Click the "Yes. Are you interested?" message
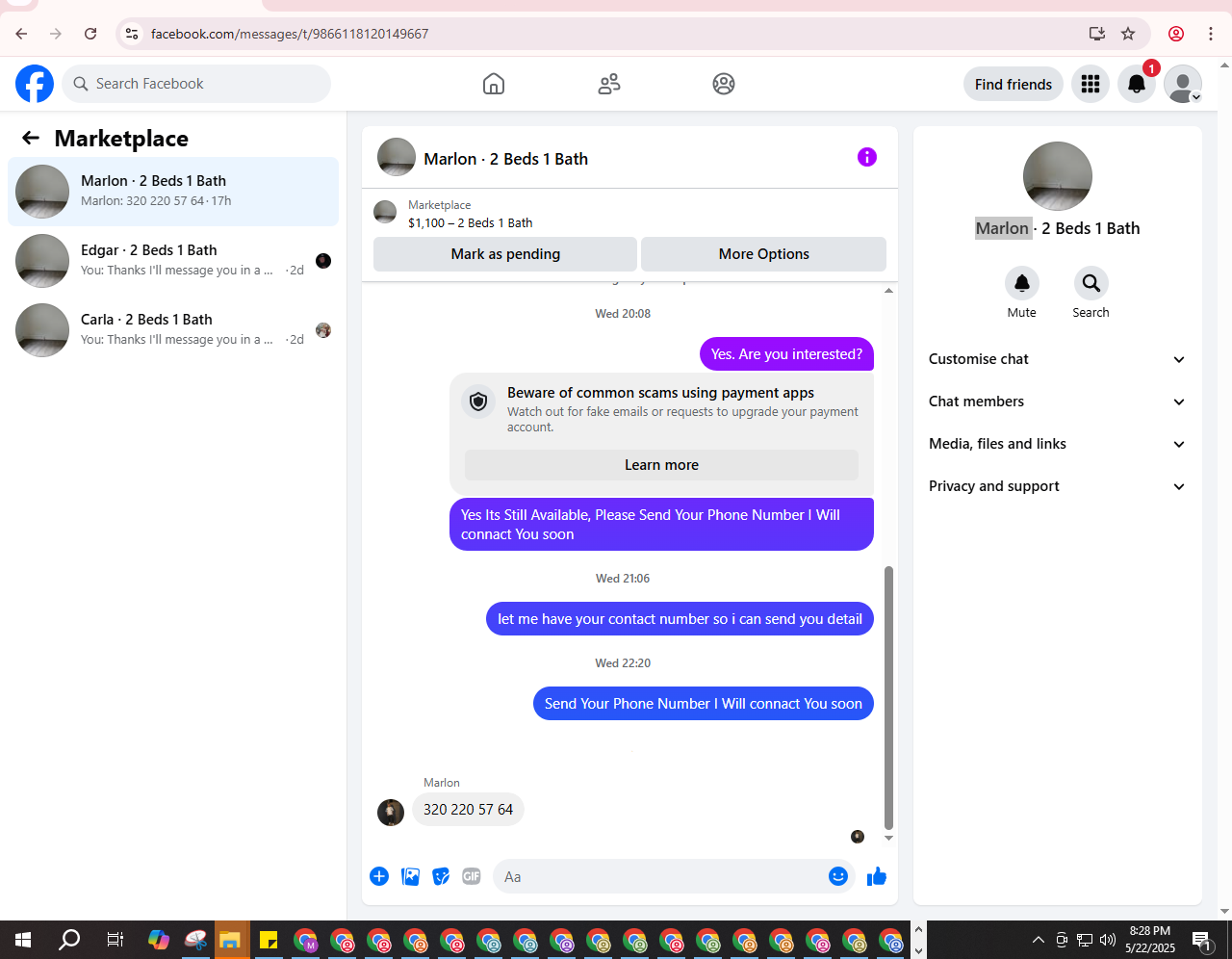This screenshot has width=1232, height=959. 787,354
